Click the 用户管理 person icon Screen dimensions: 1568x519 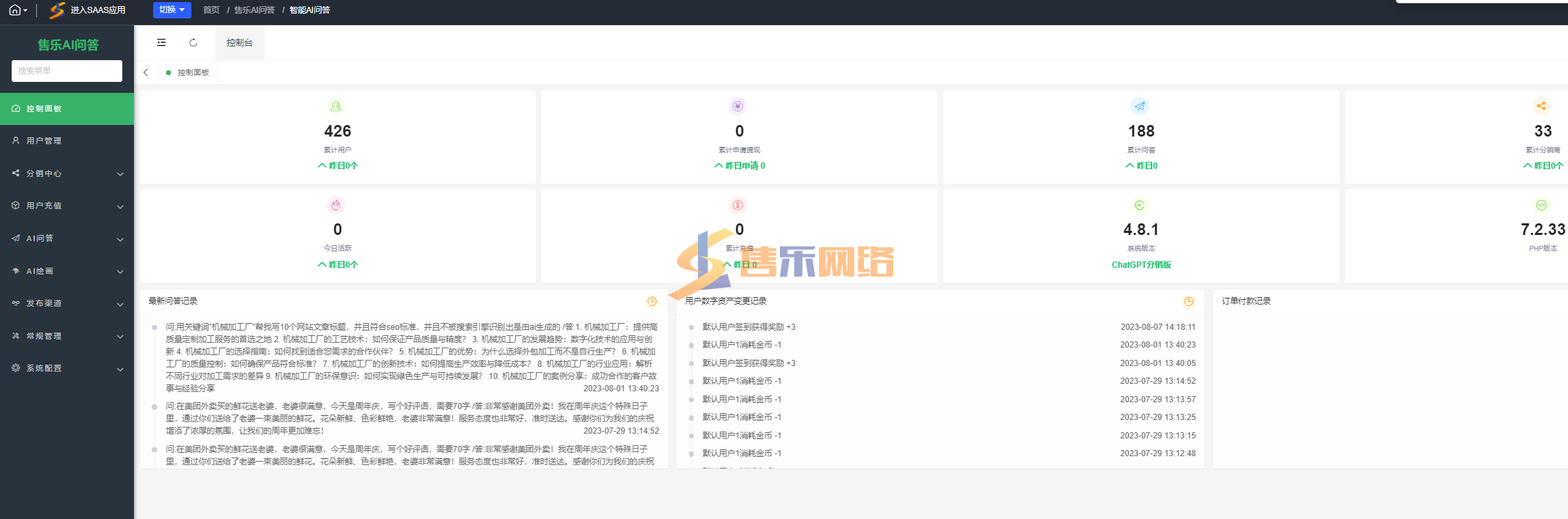[16, 140]
